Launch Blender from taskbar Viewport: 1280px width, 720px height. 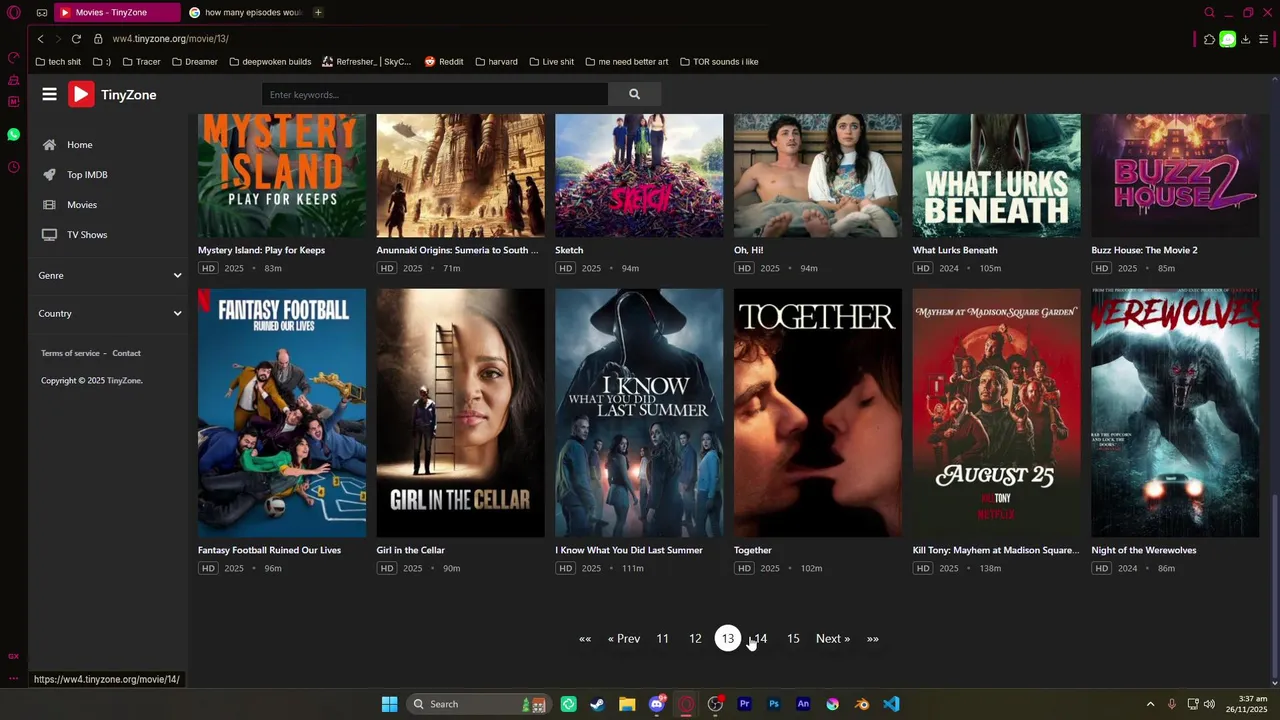point(862,704)
